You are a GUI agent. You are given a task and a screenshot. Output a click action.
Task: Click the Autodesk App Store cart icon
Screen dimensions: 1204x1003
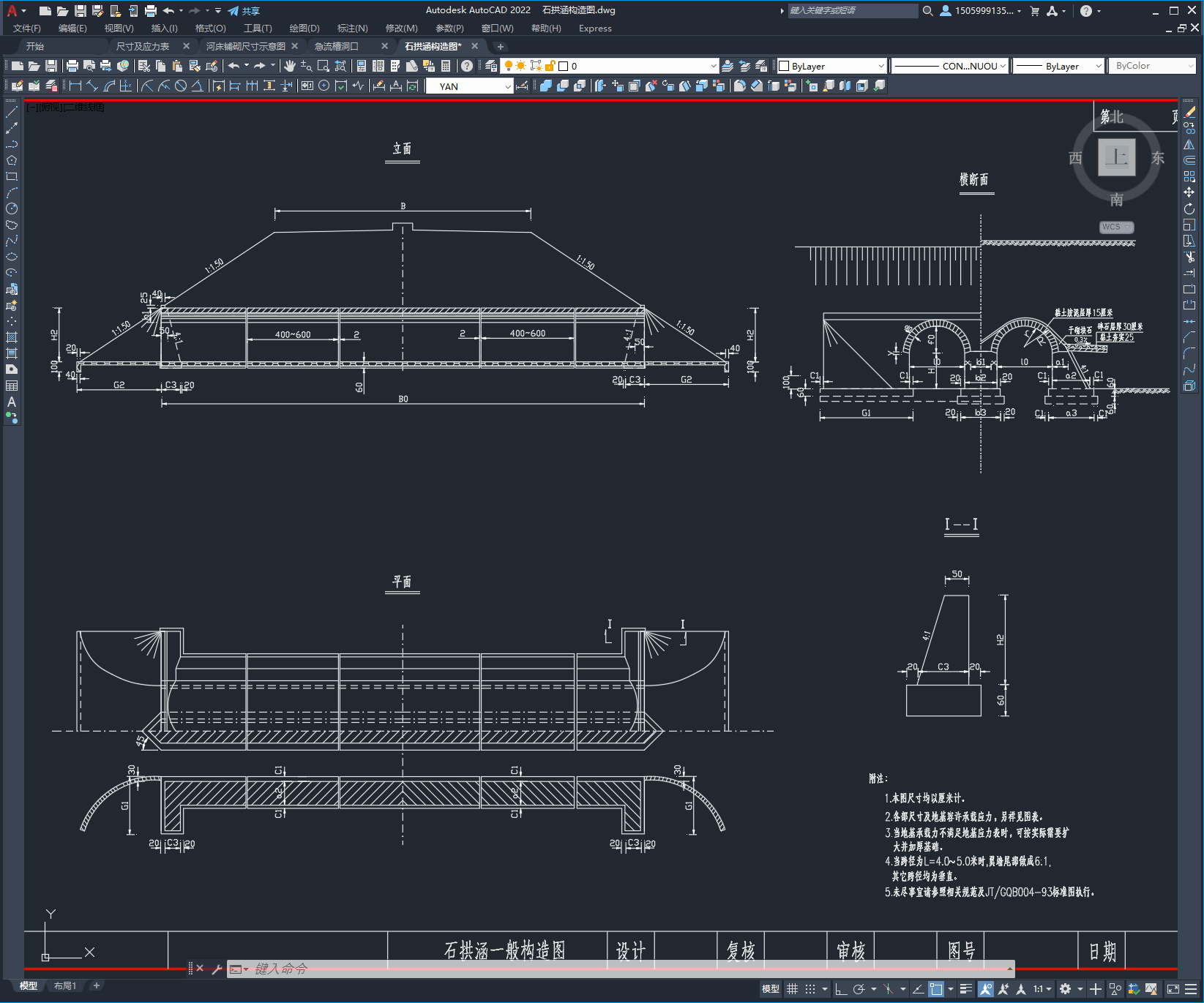pyautogui.click(x=1035, y=11)
